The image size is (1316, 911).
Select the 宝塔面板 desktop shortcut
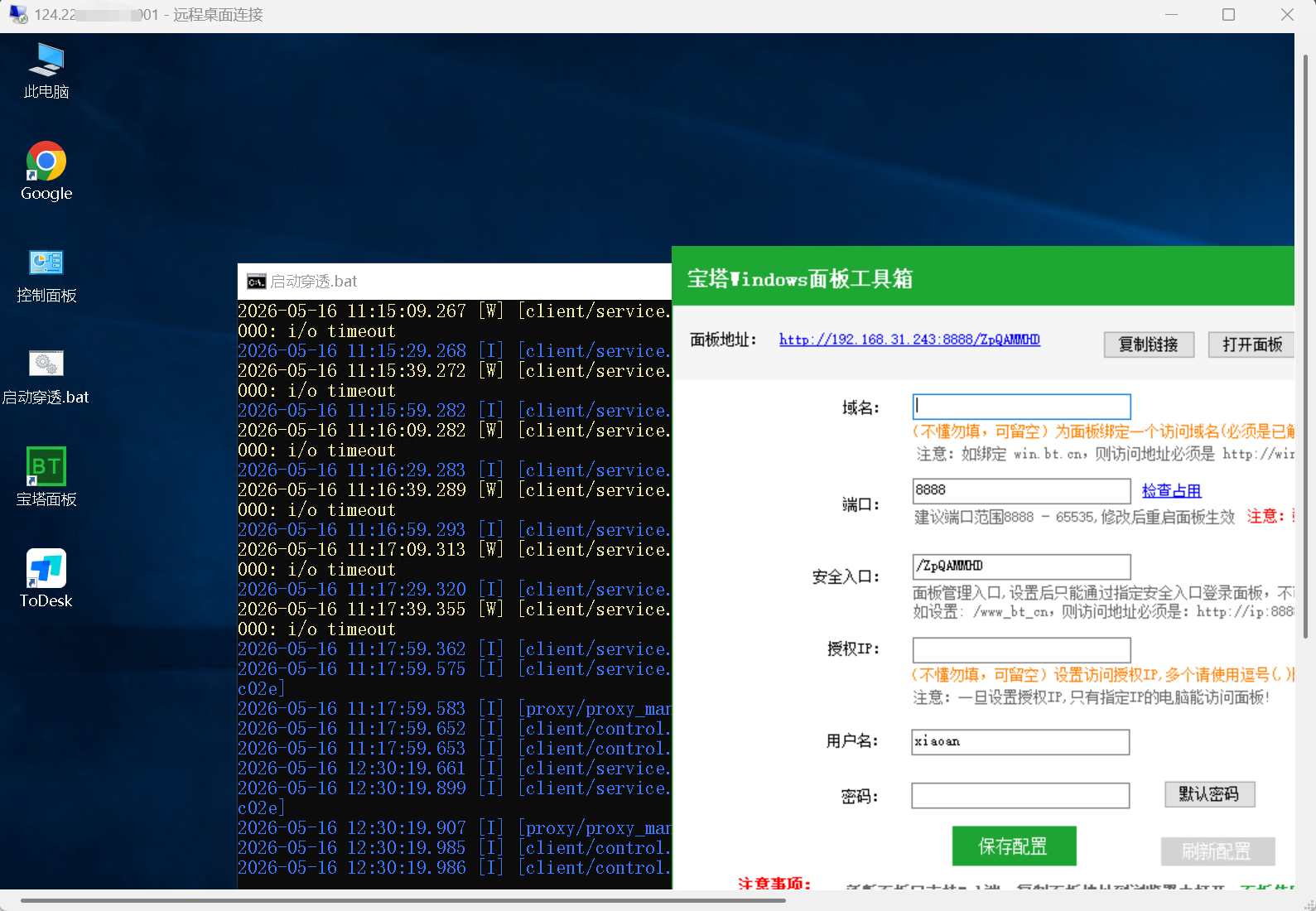tap(46, 478)
